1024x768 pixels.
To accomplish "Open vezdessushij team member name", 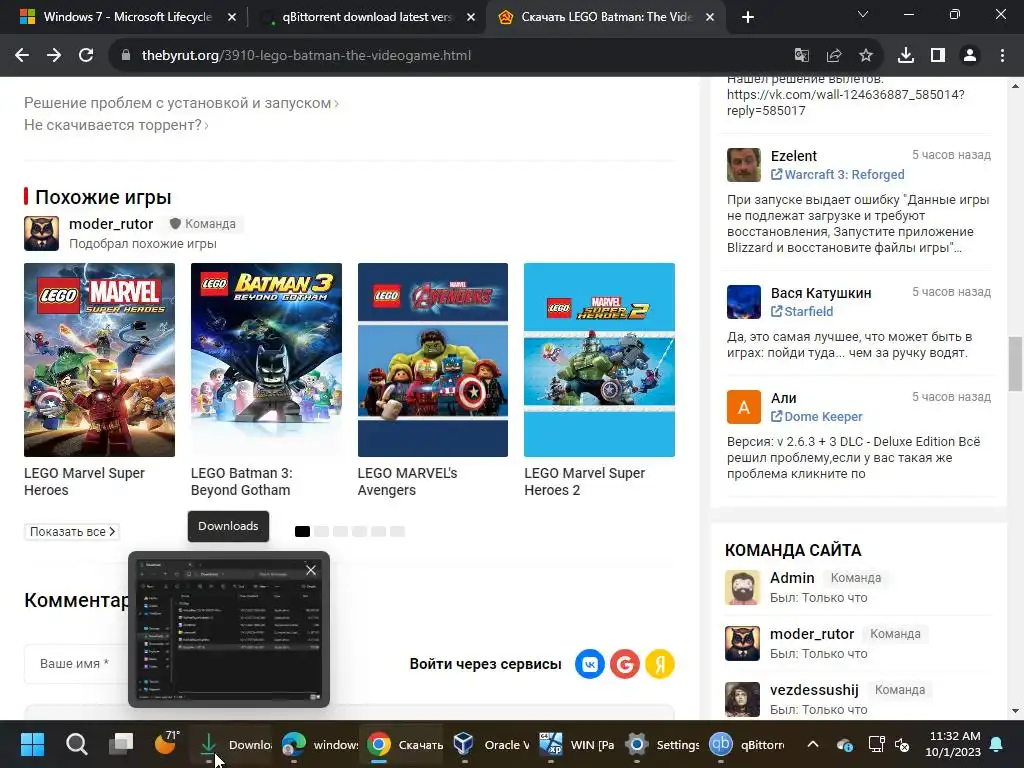I will click(814, 690).
